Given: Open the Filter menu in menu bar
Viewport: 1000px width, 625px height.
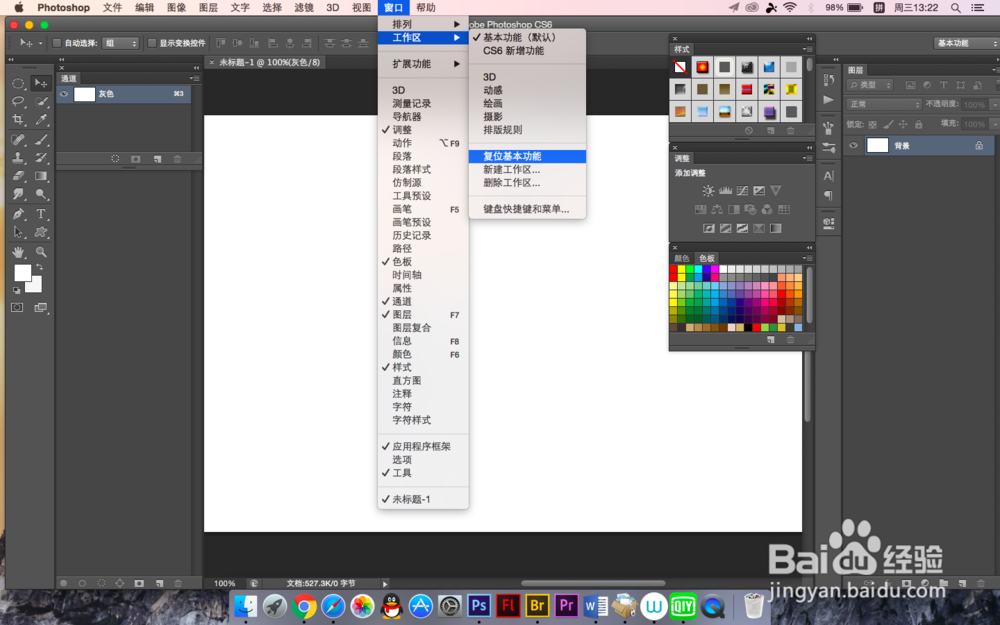Looking at the screenshot, I should point(304,8).
